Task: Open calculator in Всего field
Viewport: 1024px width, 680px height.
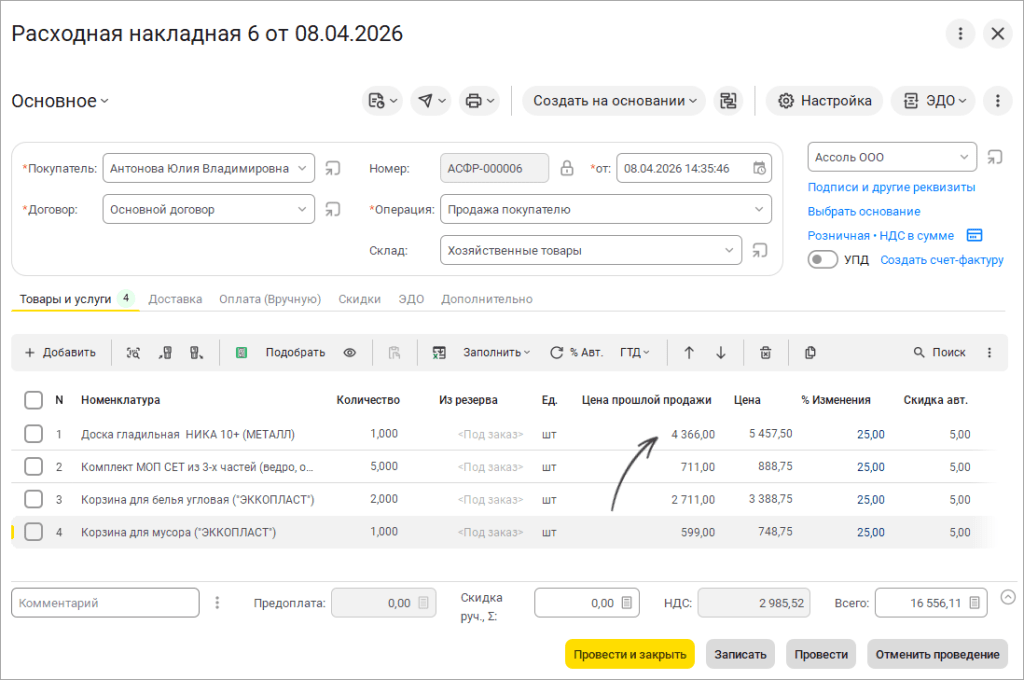Action: [x=974, y=602]
